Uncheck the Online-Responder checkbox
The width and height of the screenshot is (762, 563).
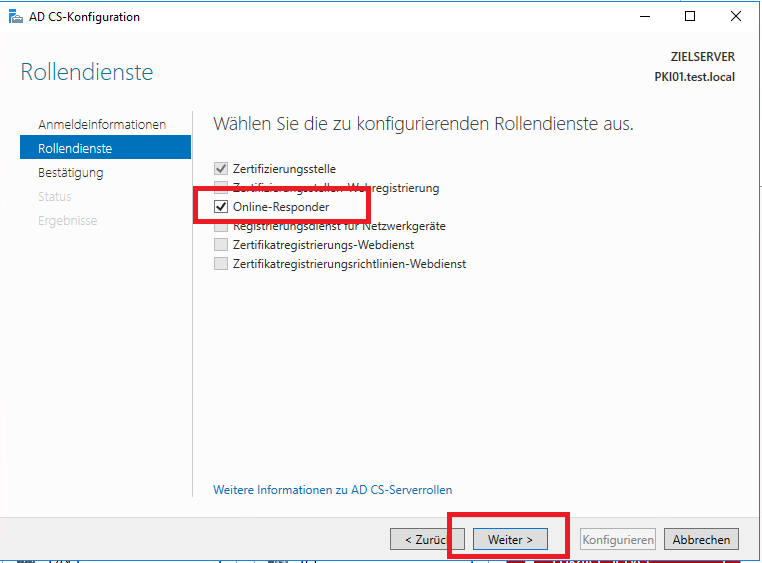221,207
